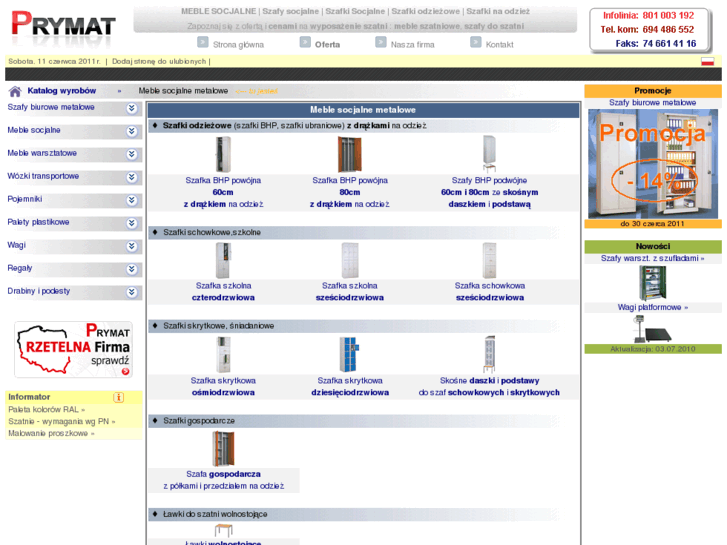Click the Rzetelna Firma sprawdź banner
Screen dimensions: 727x545
tap(73, 350)
